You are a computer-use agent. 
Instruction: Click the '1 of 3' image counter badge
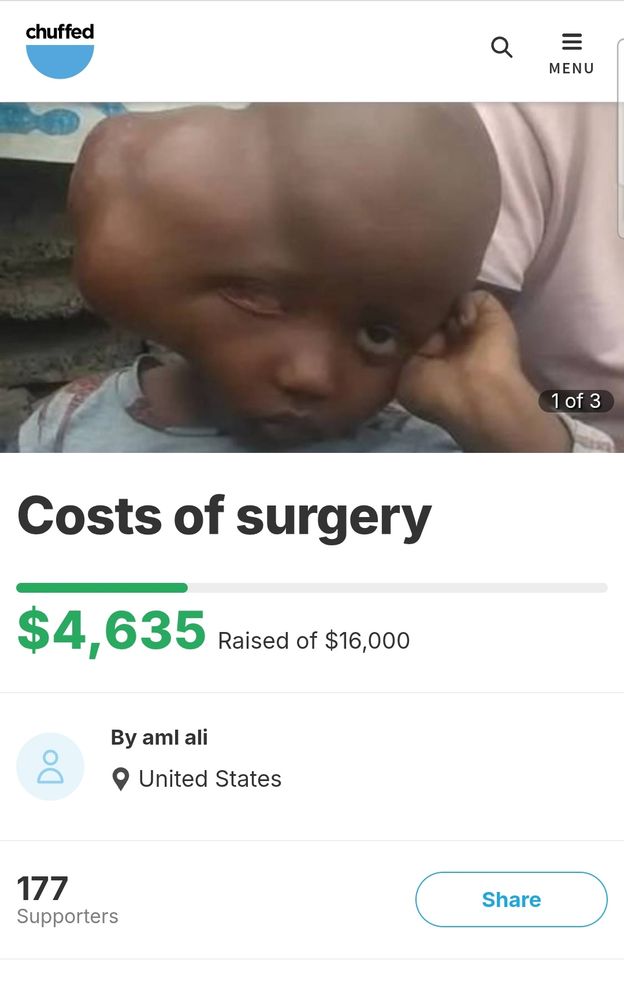tap(576, 401)
